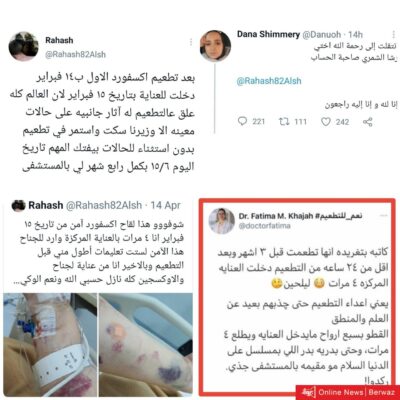Open more options on Rahash's top tweet

[x=191, y=42]
